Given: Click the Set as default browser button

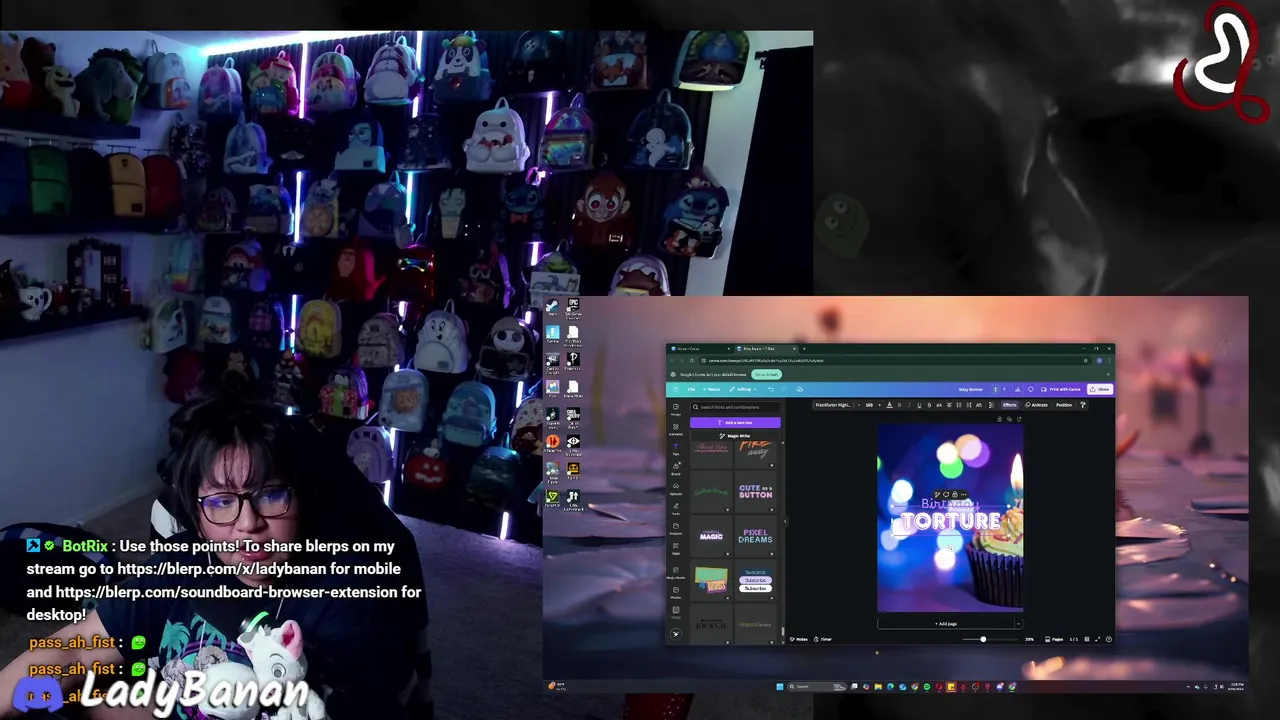Looking at the screenshot, I should 766,374.
